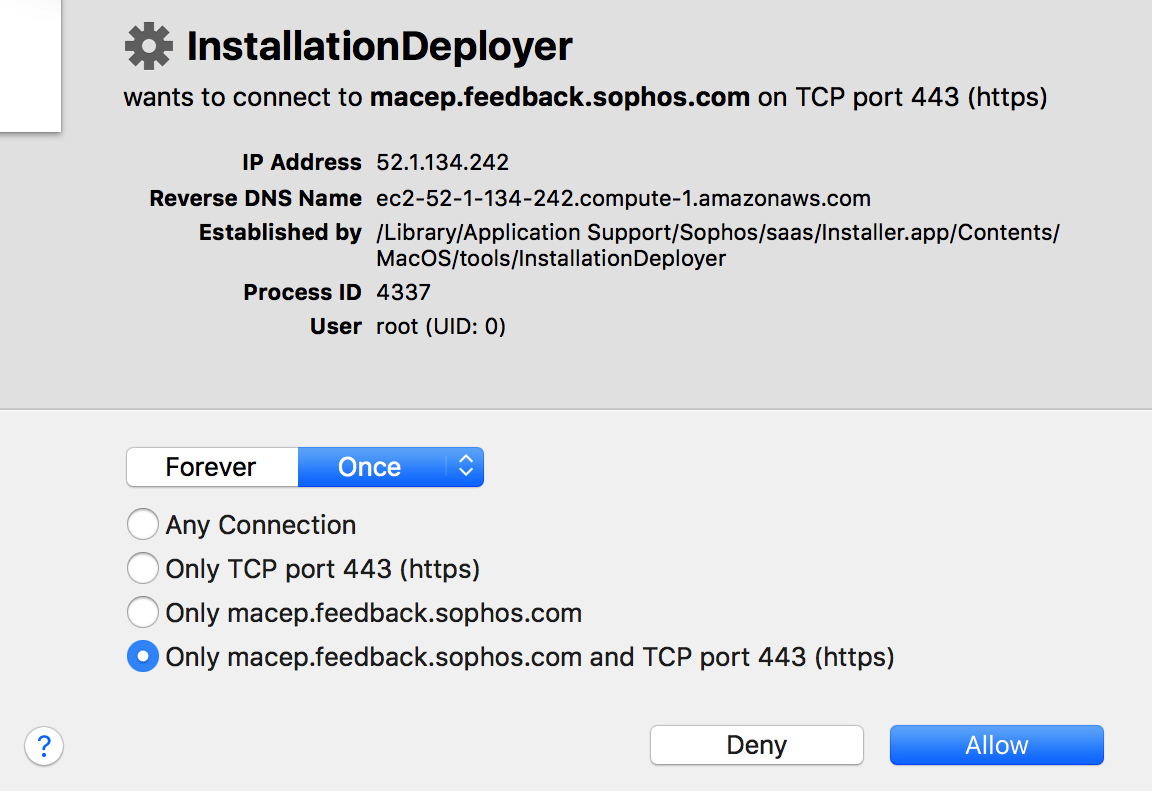This screenshot has width=1152, height=791.
Task: Open the Once duration dropdown arrows
Action: [x=465, y=467]
